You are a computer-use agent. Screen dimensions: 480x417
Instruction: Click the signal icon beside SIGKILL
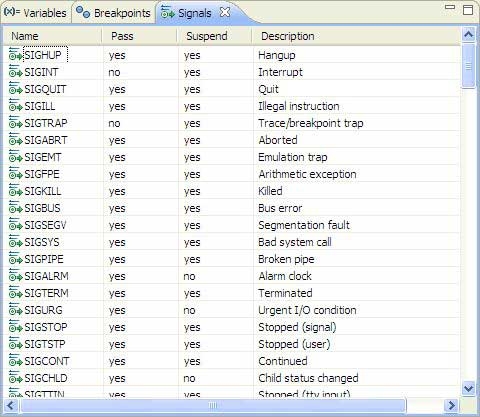(x=15, y=191)
